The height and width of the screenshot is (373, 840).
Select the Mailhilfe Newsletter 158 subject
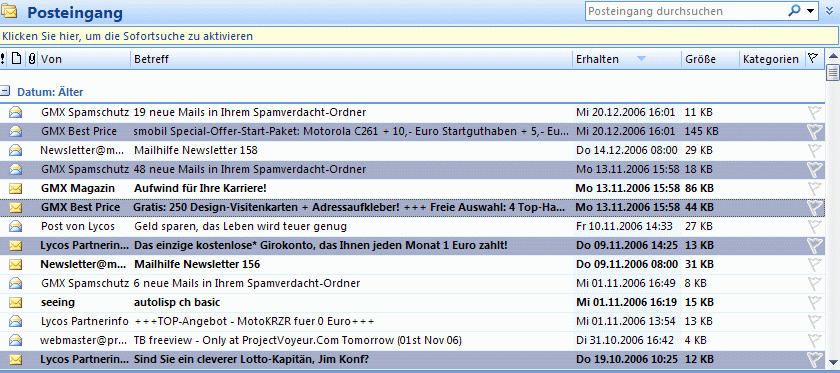[196, 150]
